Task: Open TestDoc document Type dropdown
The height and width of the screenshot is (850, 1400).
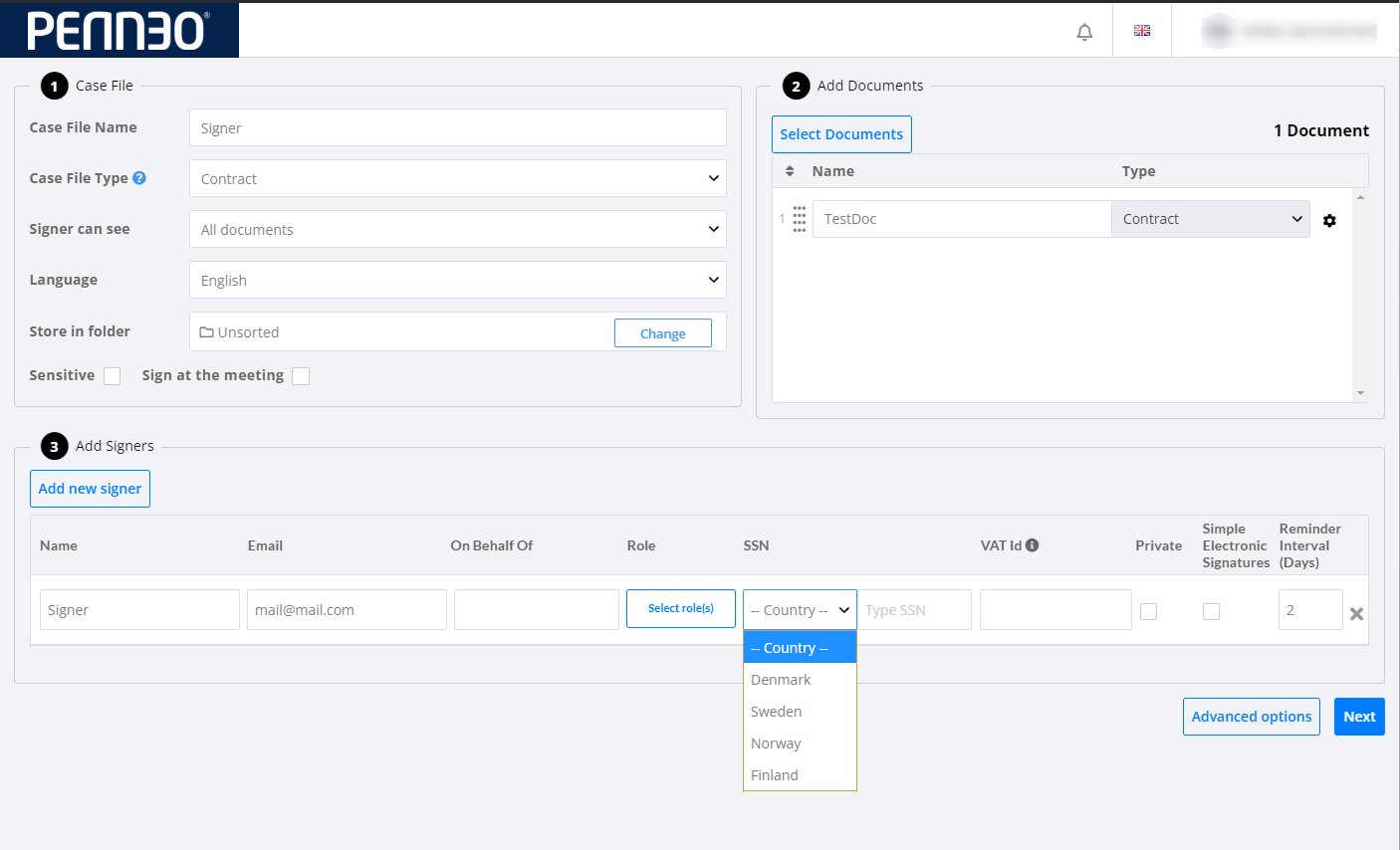Action: (1211, 219)
